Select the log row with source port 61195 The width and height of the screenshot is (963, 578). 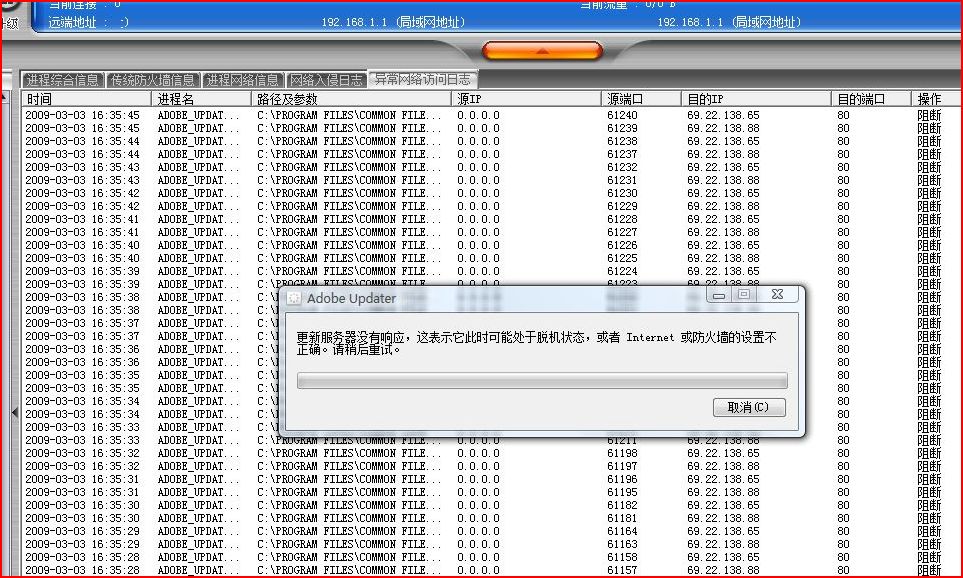tap(491, 493)
